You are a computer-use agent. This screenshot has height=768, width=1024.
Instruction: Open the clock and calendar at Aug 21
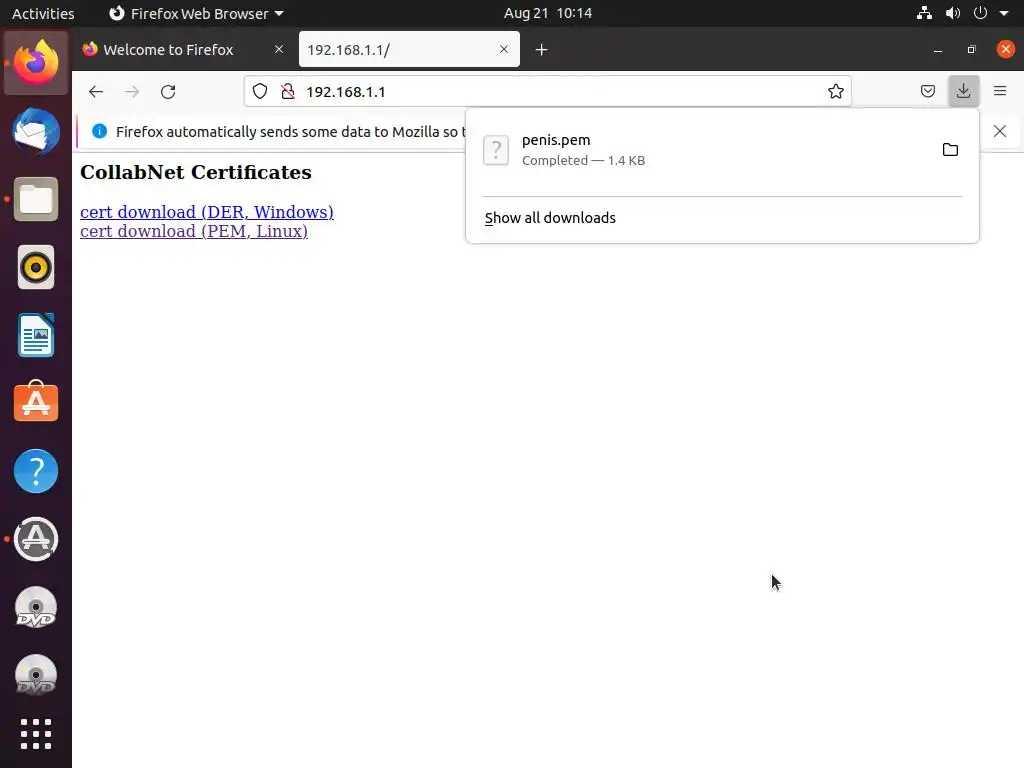pyautogui.click(x=547, y=13)
